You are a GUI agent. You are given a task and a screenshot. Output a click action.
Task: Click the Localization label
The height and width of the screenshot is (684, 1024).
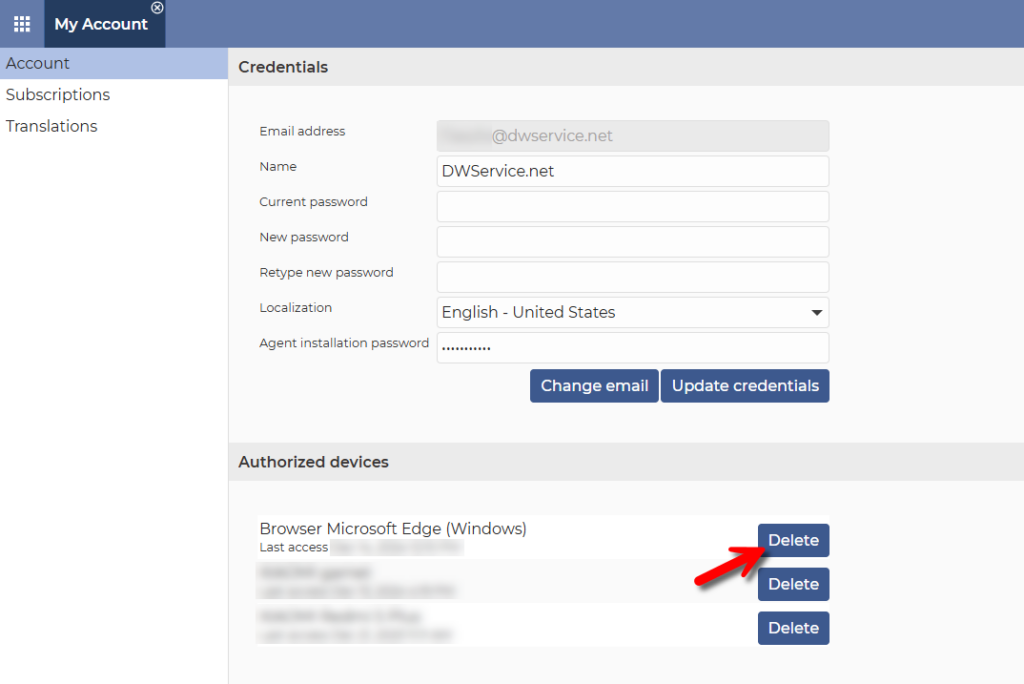296,308
